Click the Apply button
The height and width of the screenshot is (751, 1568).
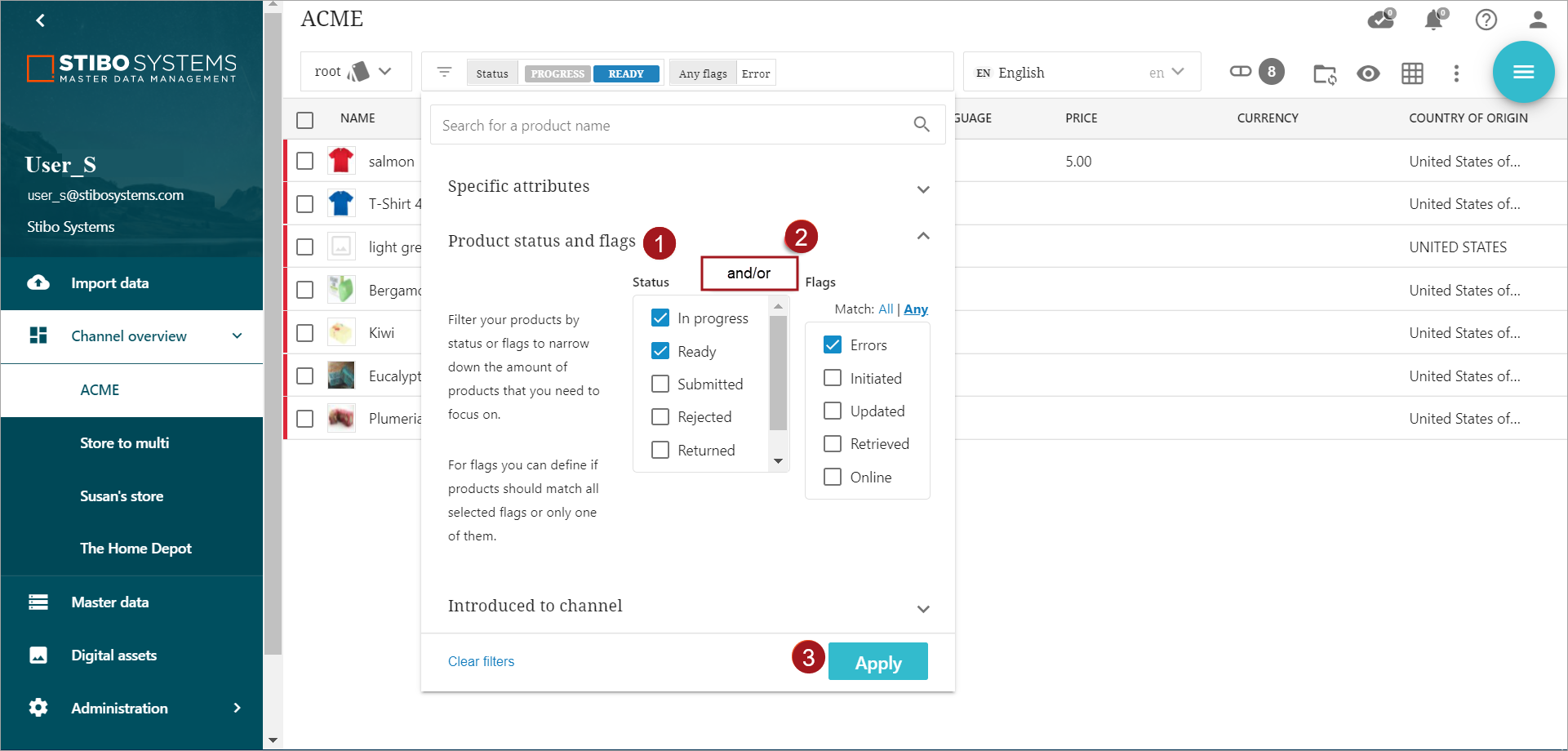pyautogui.click(x=877, y=662)
